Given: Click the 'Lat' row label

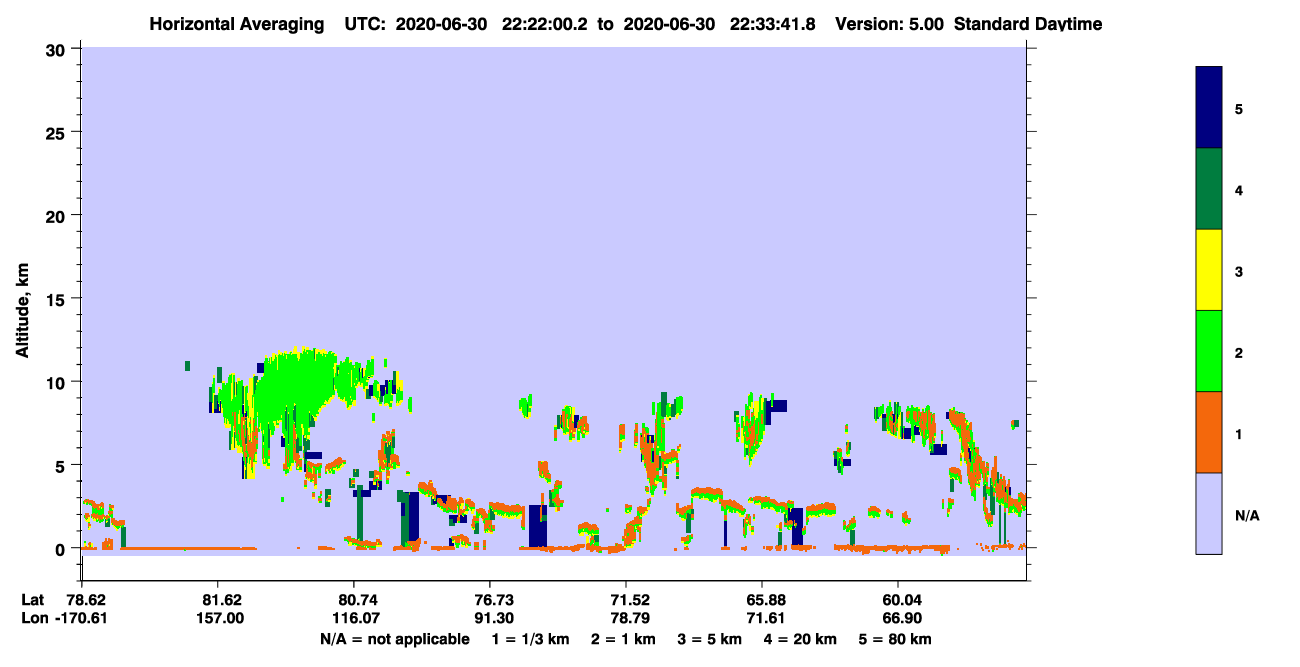Looking at the screenshot, I should coord(32,600).
